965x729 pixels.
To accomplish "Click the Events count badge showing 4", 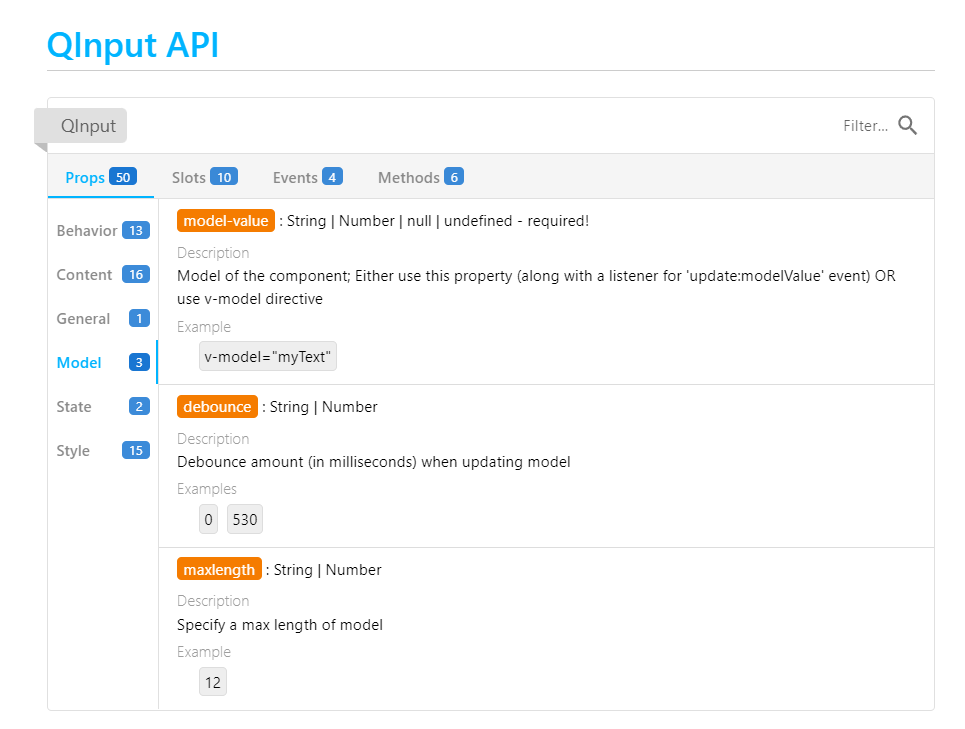I will 333,177.
